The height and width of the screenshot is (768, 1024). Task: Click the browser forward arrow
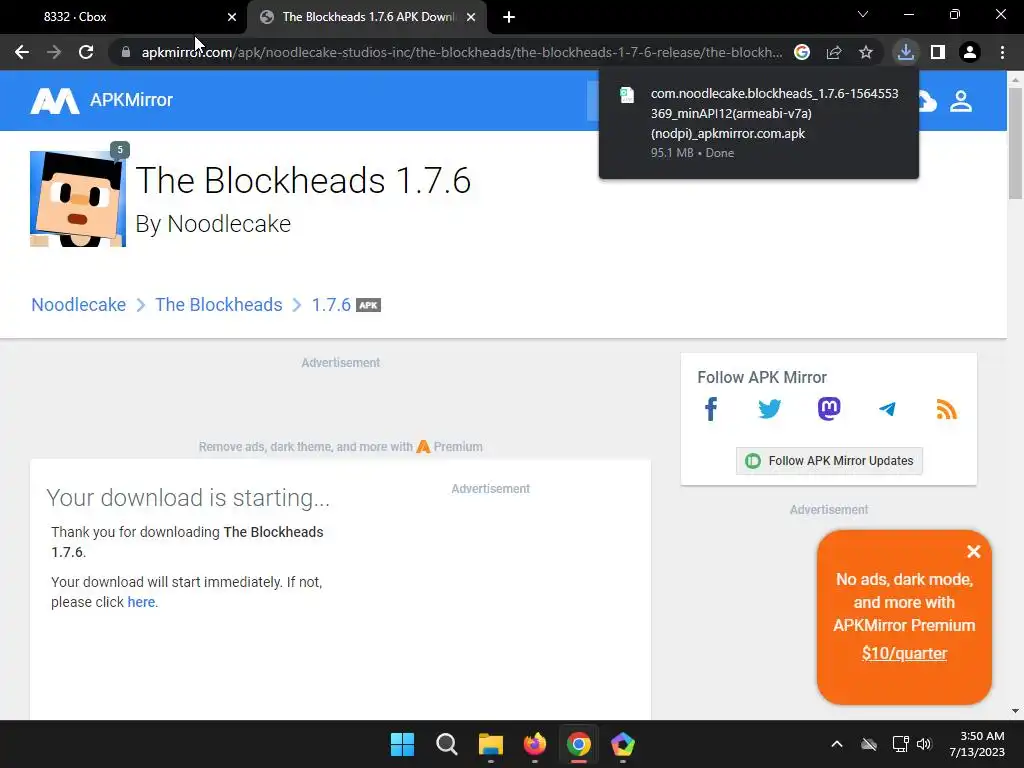pyautogui.click(x=54, y=52)
